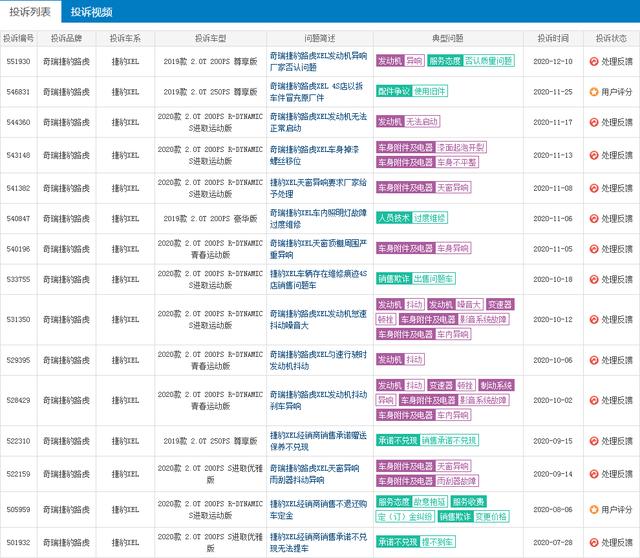The image size is (640, 558).
Task: Open the 天窗异响雨刮器抖动异响 complaint link
Action: pos(314,474)
